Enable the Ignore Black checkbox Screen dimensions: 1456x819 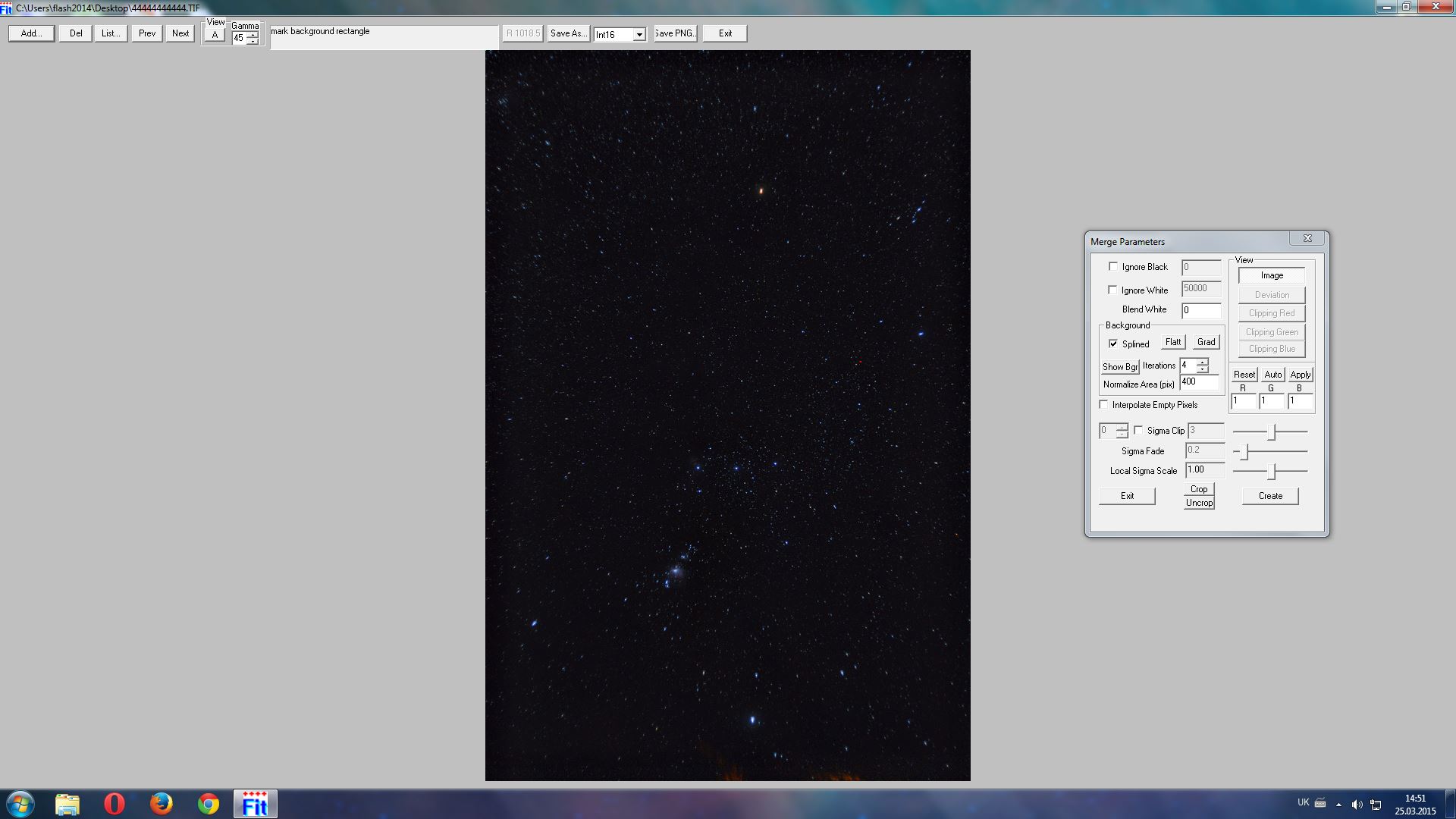tap(1112, 267)
